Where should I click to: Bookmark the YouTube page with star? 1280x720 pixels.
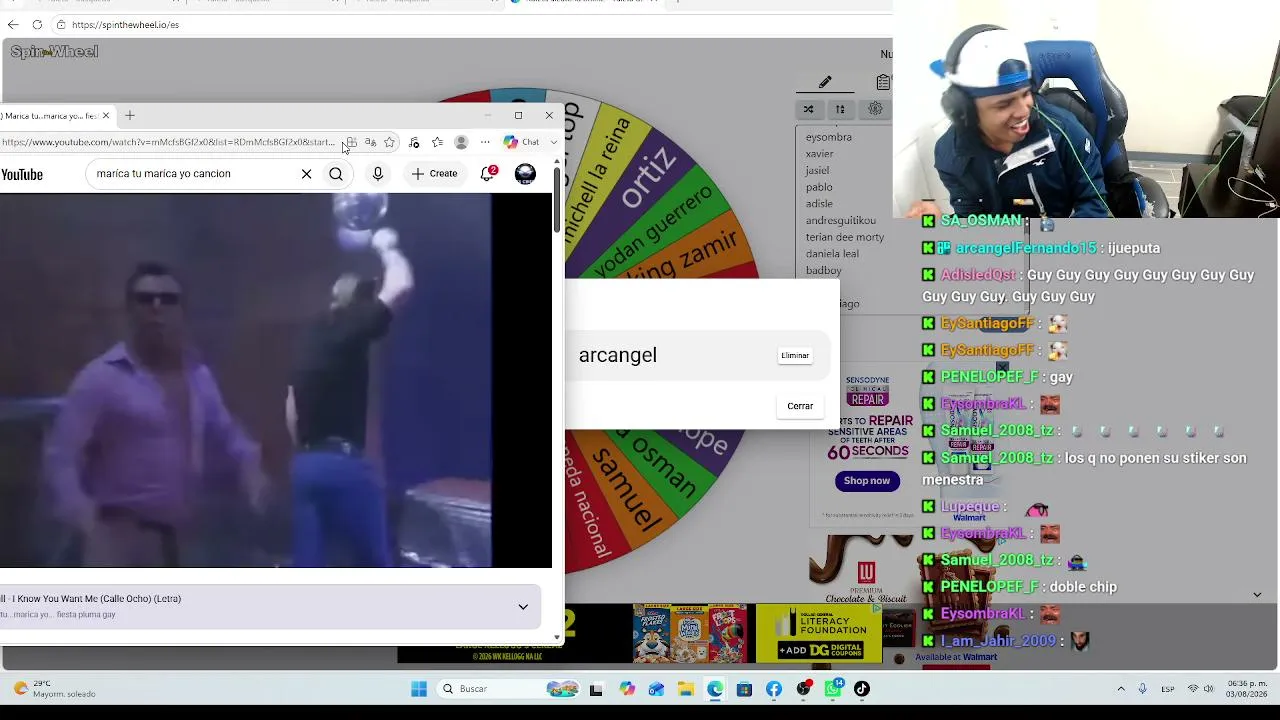390,142
